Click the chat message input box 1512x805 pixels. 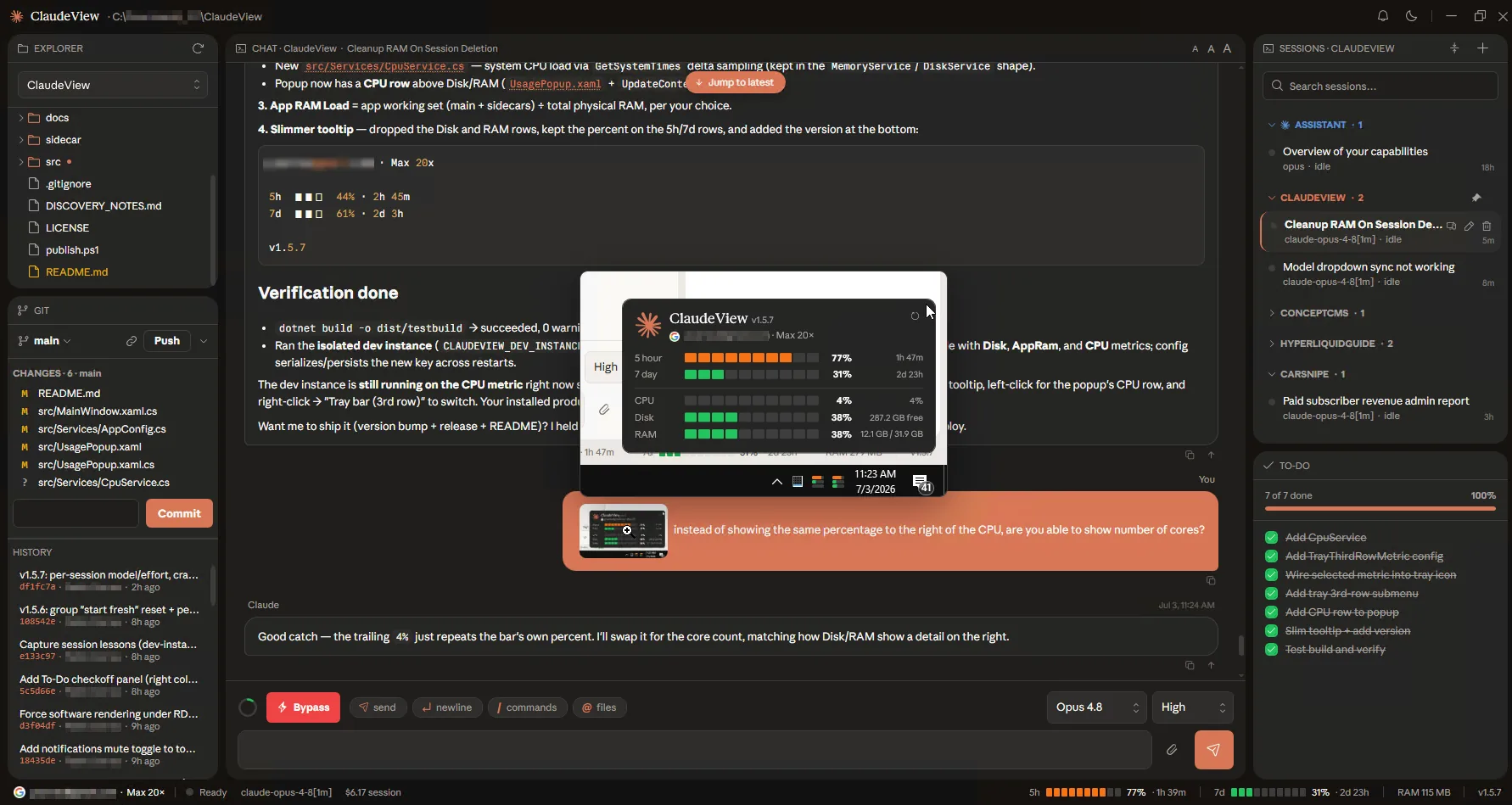[x=694, y=750]
